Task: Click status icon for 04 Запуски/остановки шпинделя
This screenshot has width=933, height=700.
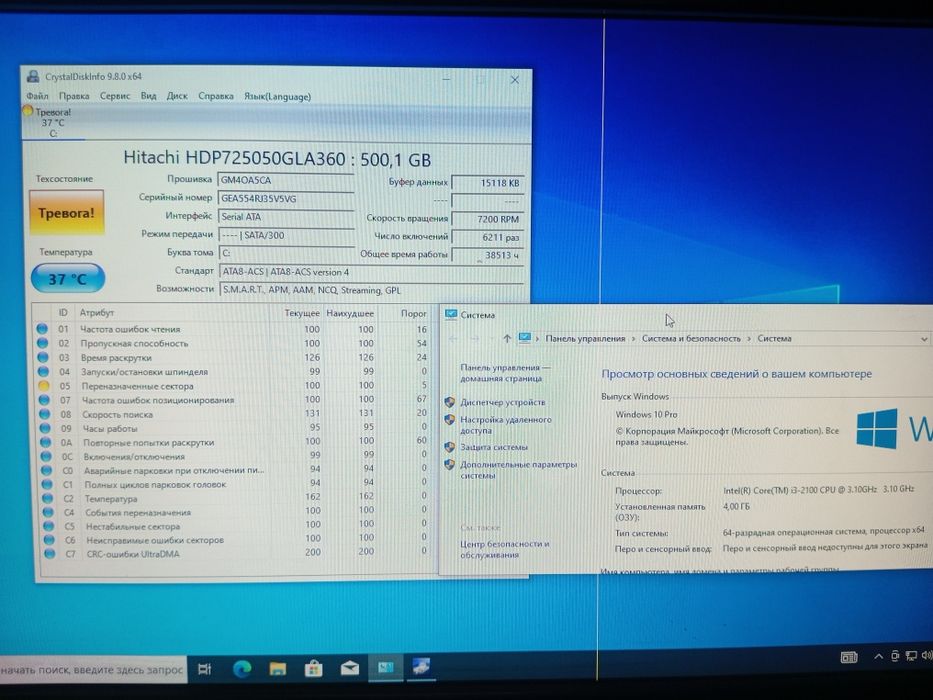Action: coord(43,371)
